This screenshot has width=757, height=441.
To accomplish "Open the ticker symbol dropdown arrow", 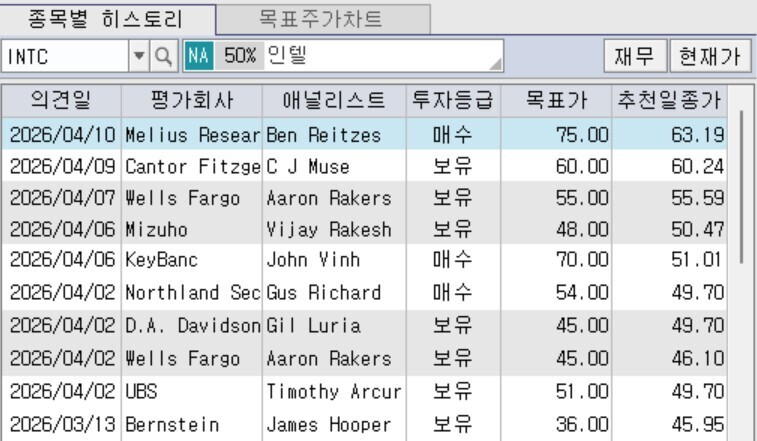I will (x=139, y=57).
